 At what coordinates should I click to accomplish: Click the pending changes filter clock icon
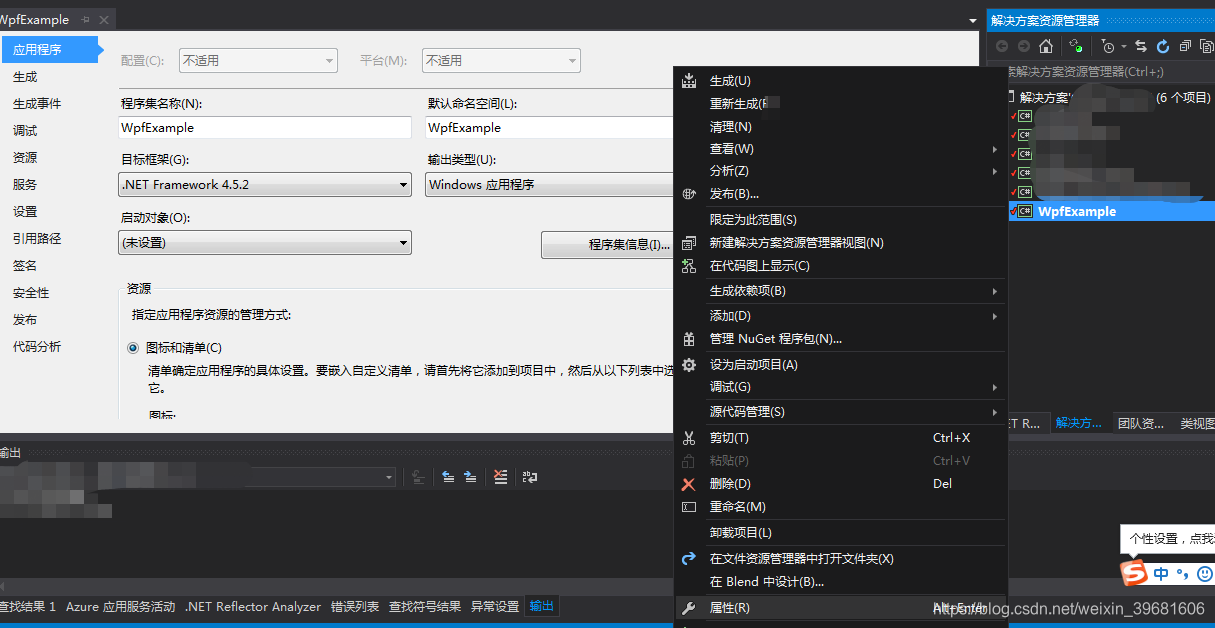[x=1108, y=46]
